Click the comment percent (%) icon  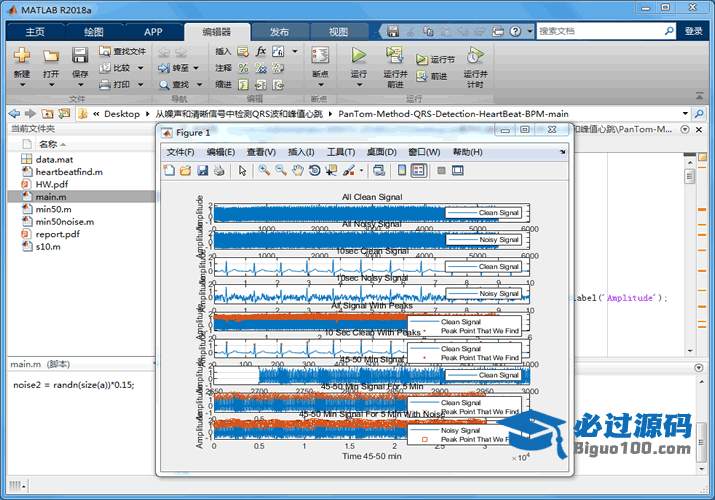(x=244, y=68)
